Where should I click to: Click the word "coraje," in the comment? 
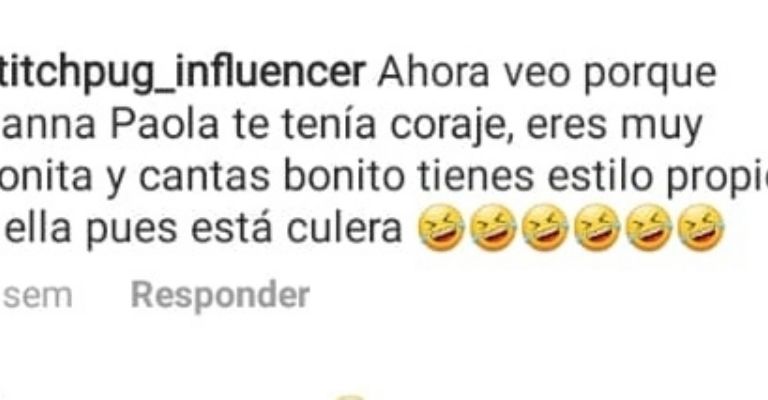pos(452,127)
